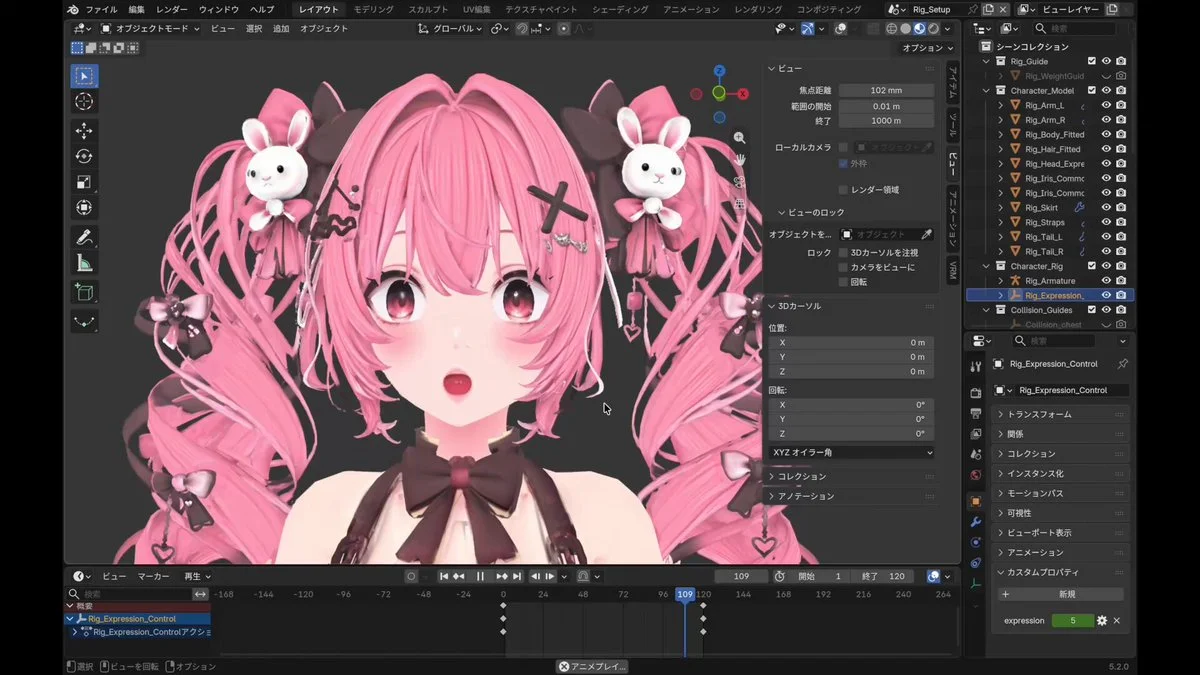Click the 焦点距離 102 mm field

click(886, 90)
